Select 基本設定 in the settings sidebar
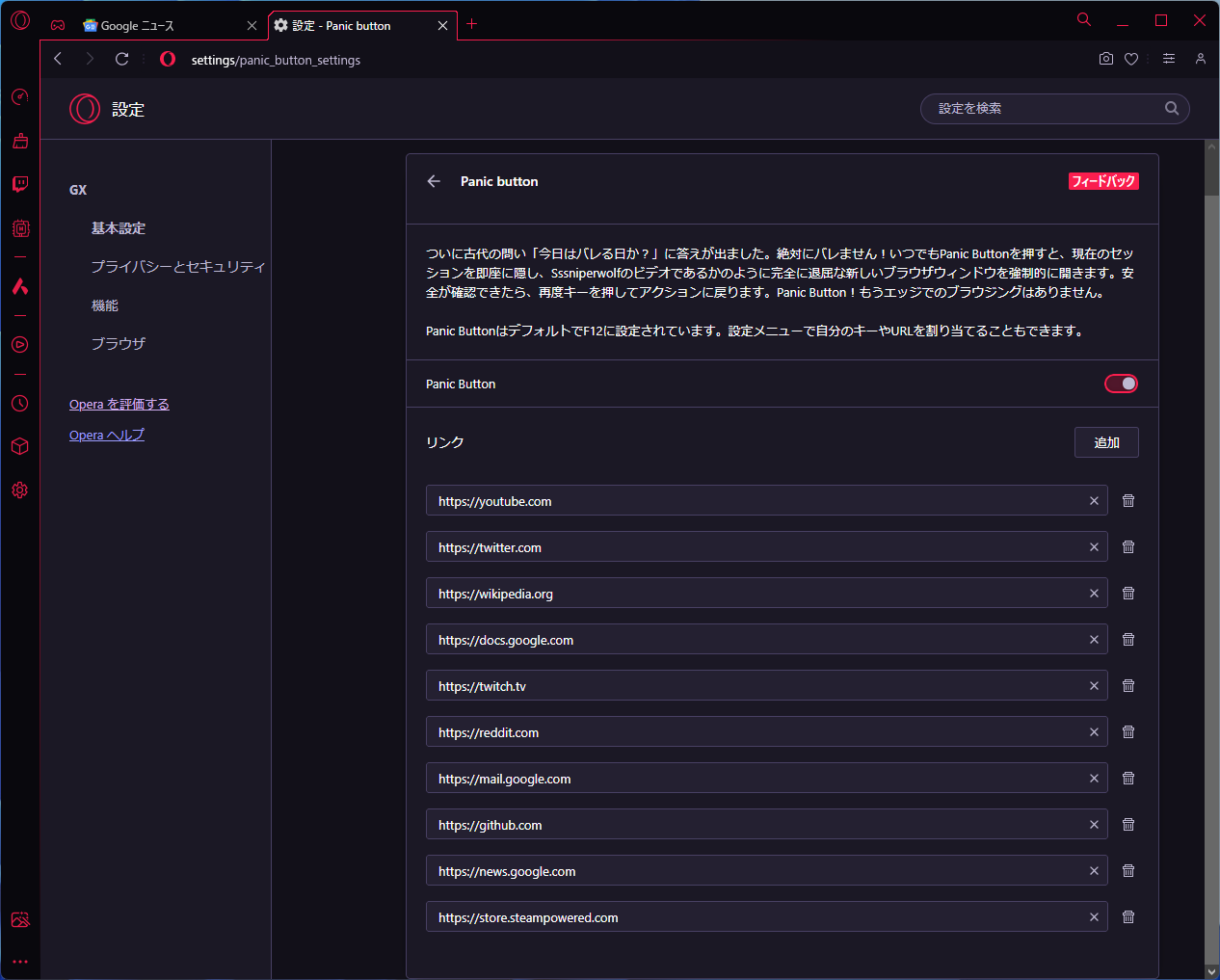Screen dimensions: 1220x980 [x=119, y=228]
